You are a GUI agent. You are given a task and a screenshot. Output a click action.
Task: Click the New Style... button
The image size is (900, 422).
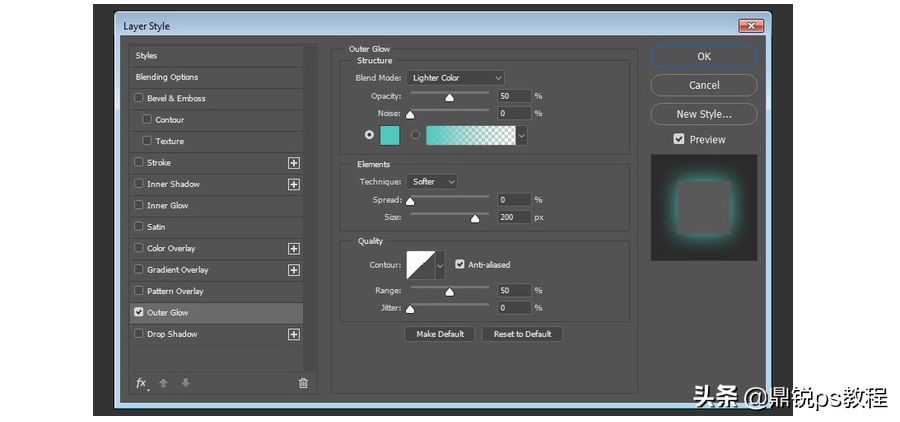704,114
